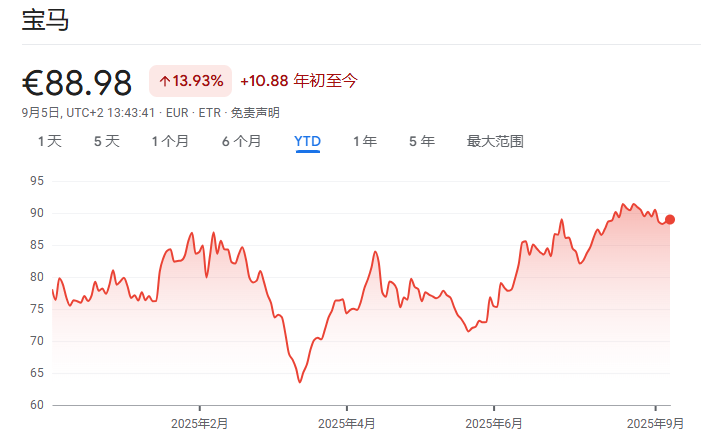Screen dimensions: 701x444
Task: Select the 1天 time range tab
Action: click(x=50, y=141)
